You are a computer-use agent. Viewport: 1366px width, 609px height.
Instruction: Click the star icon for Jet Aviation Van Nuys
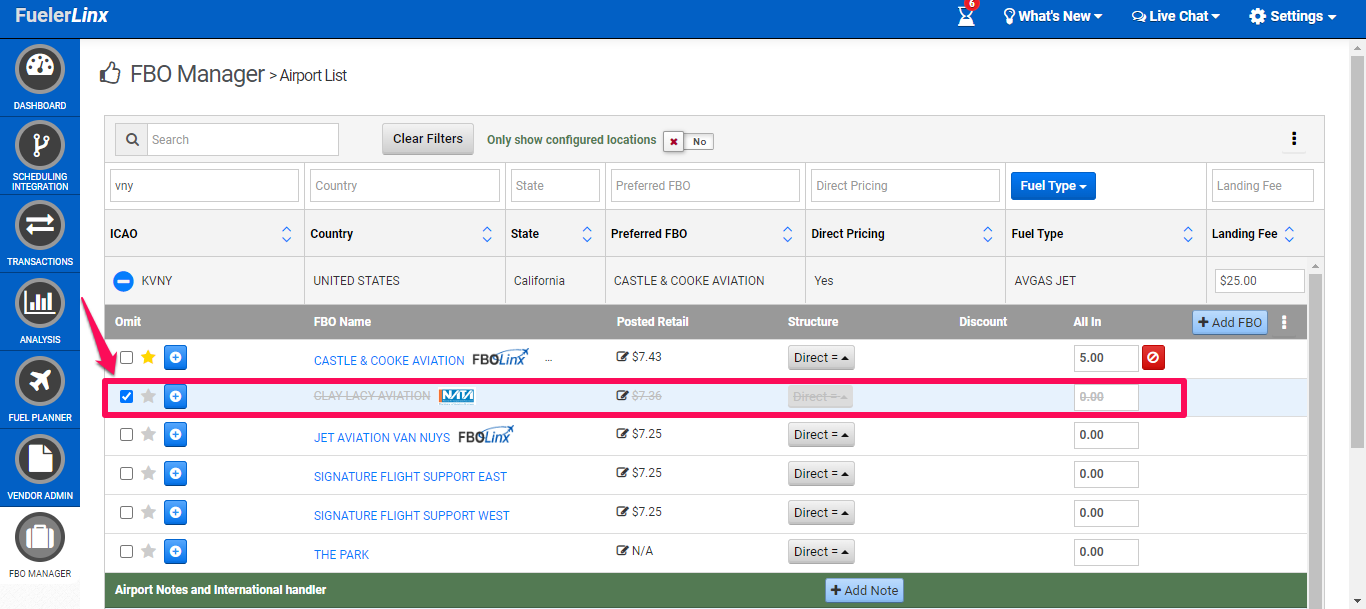pos(149,435)
